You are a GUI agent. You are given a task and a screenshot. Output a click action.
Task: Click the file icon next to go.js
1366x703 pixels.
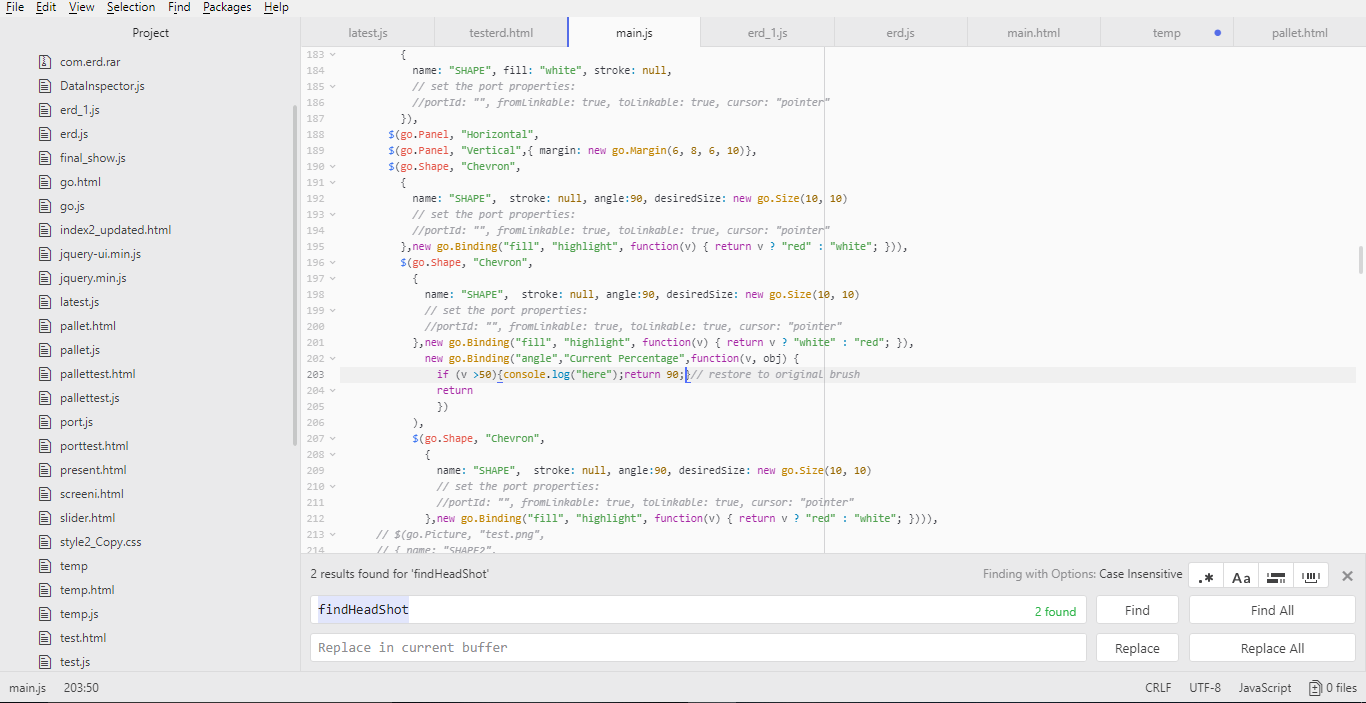(44, 206)
